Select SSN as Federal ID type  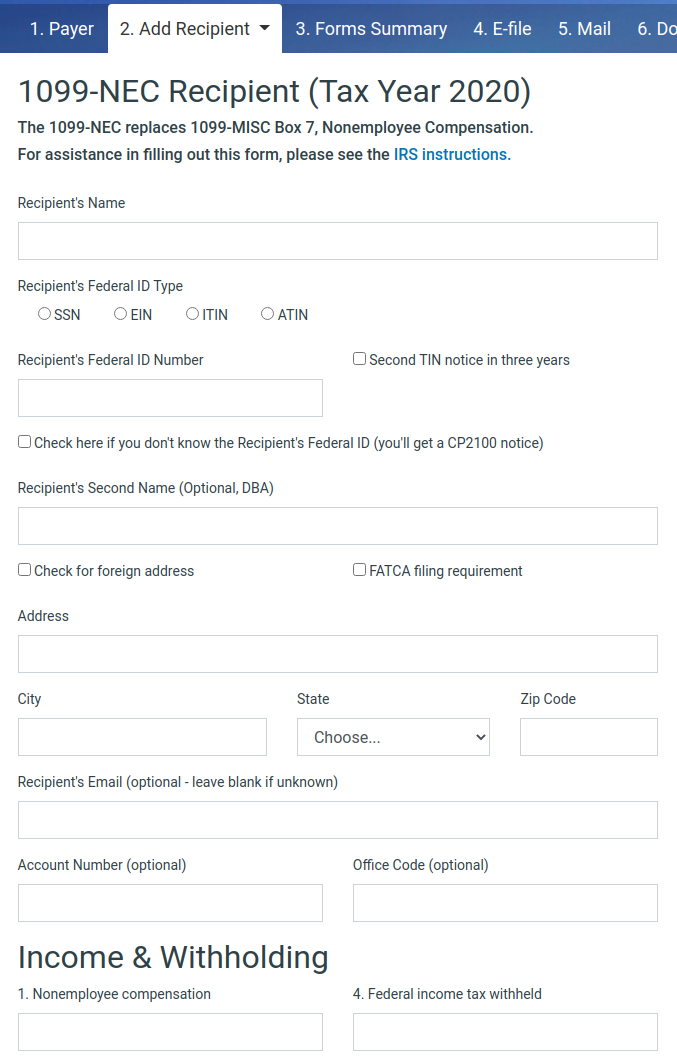click(x=44, y=314)
